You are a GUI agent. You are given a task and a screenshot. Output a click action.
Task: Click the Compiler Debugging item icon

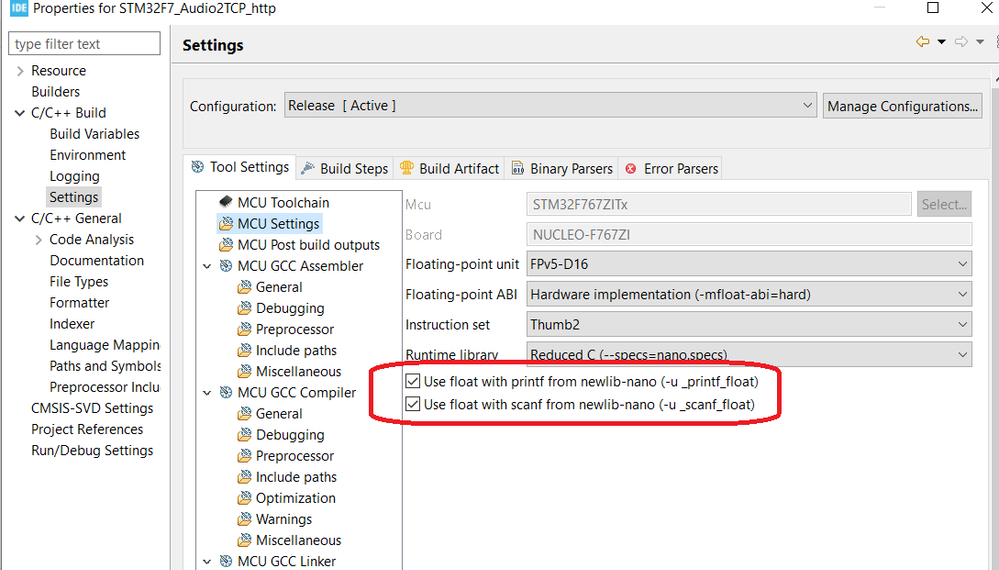(244, 435)
